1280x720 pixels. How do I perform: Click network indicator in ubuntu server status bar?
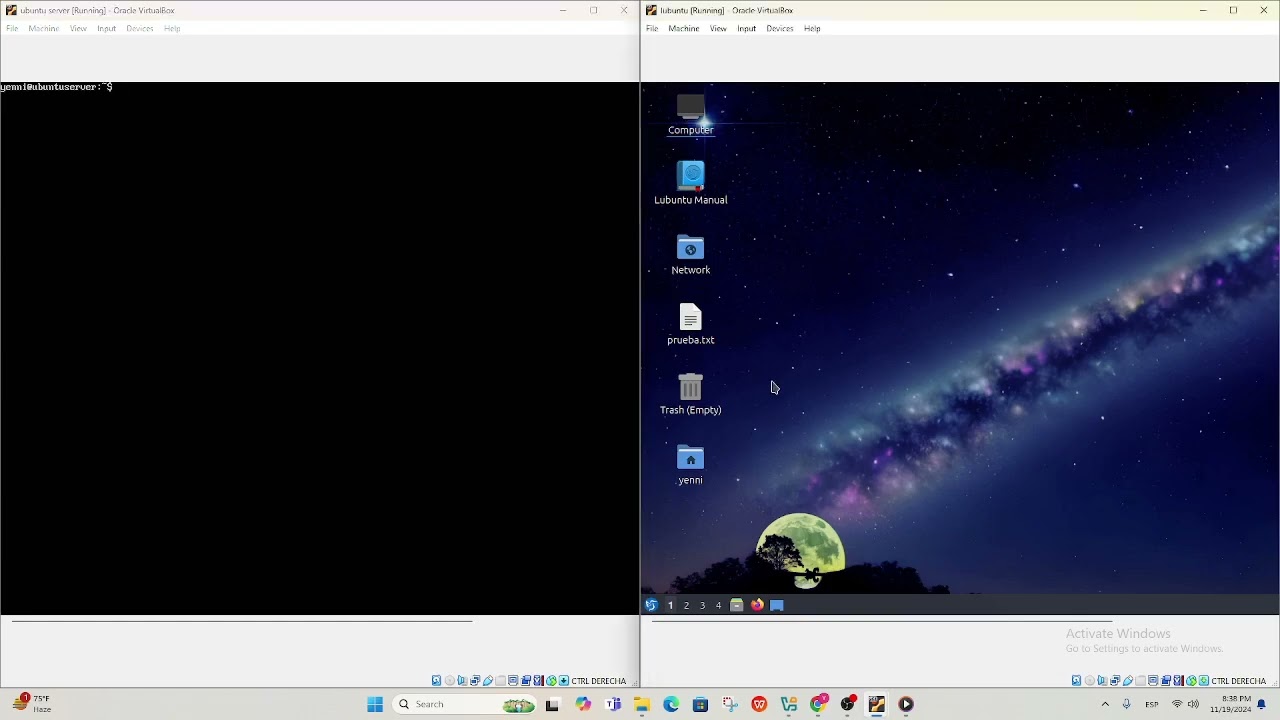coord(475,681)
